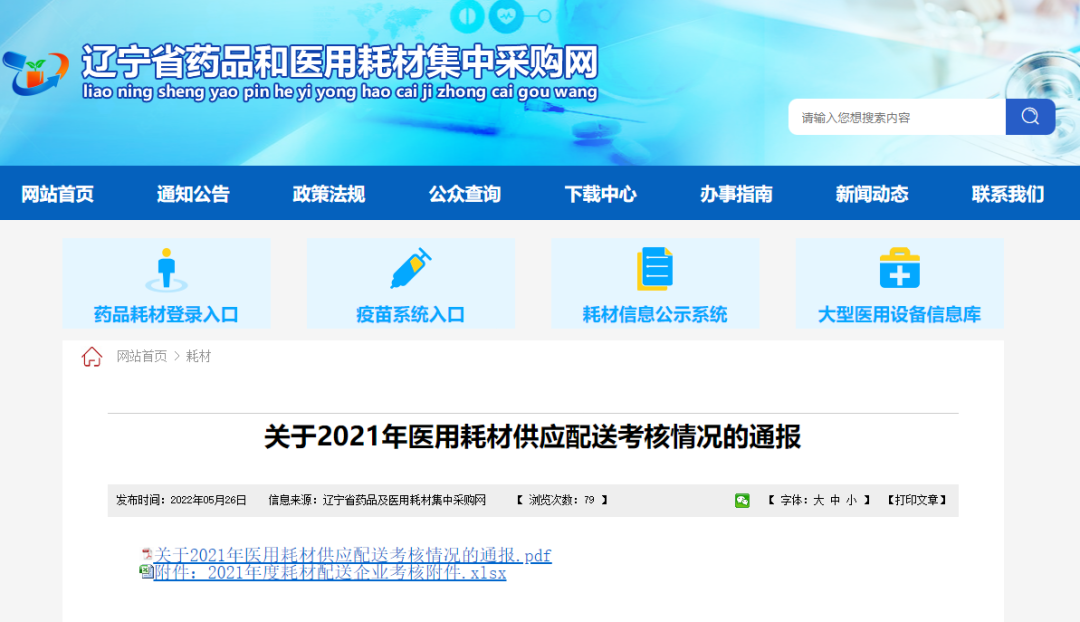Screen dimensions: 1080x622
Task: Click the document icon for consumables system
Action: 654,269
